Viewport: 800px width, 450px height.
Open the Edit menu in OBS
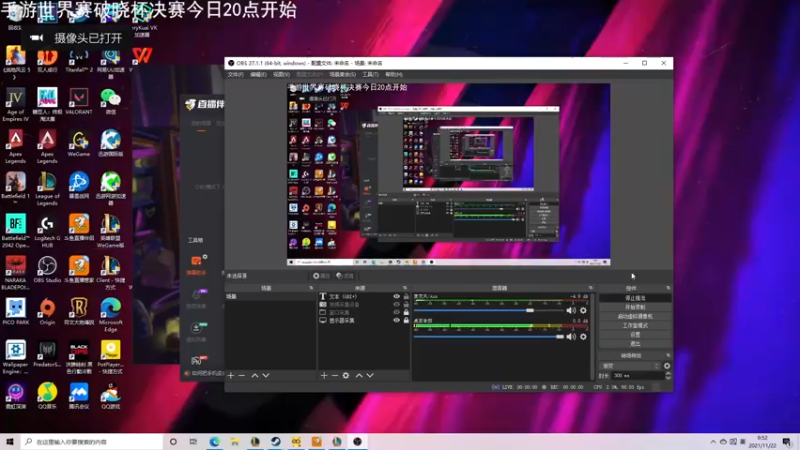pyautogui.click(x=258, y=74)
